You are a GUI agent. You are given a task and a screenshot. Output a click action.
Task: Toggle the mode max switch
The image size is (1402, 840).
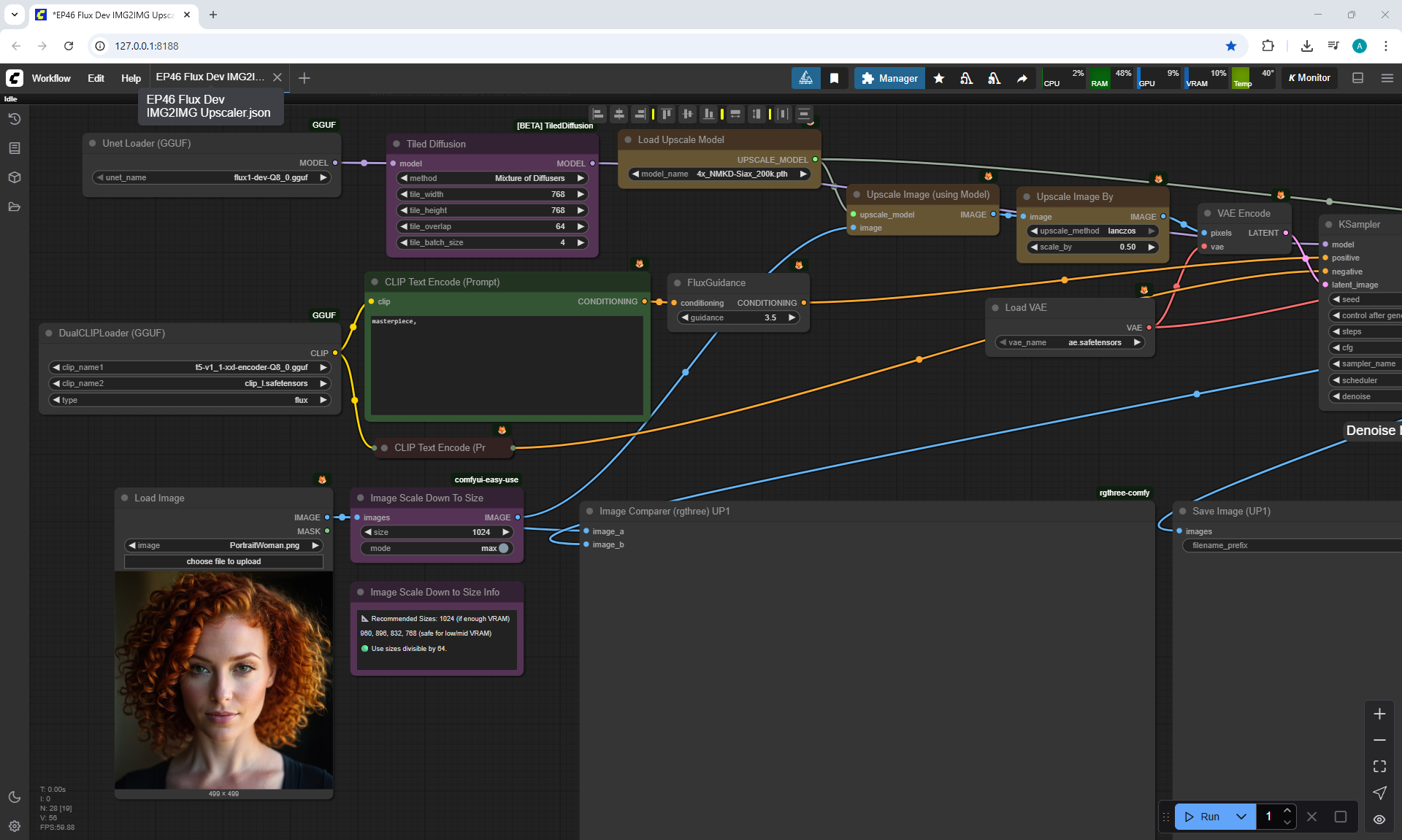(x=502, y=548)
